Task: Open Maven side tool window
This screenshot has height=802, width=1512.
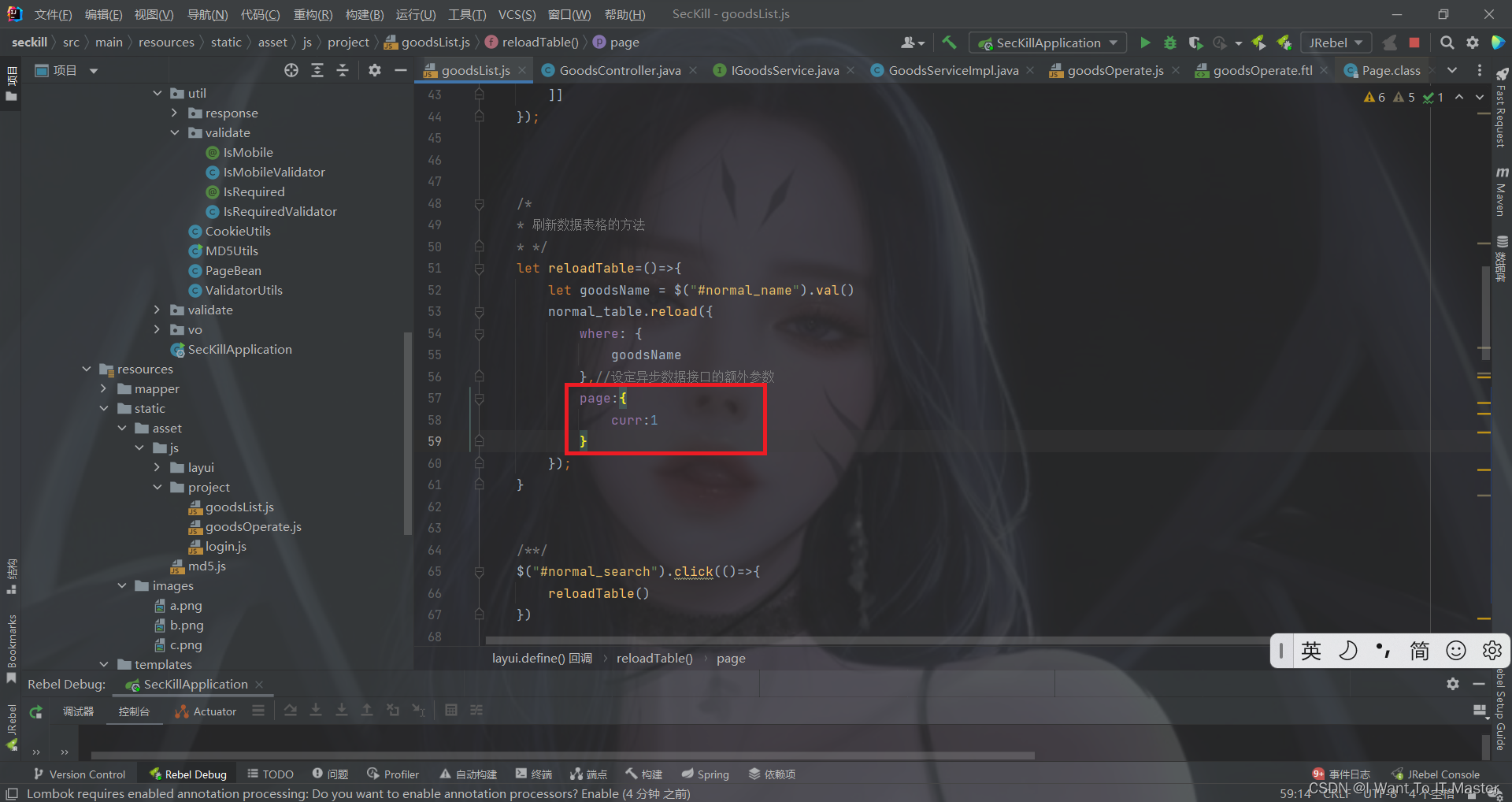Action: [1502, 191]
